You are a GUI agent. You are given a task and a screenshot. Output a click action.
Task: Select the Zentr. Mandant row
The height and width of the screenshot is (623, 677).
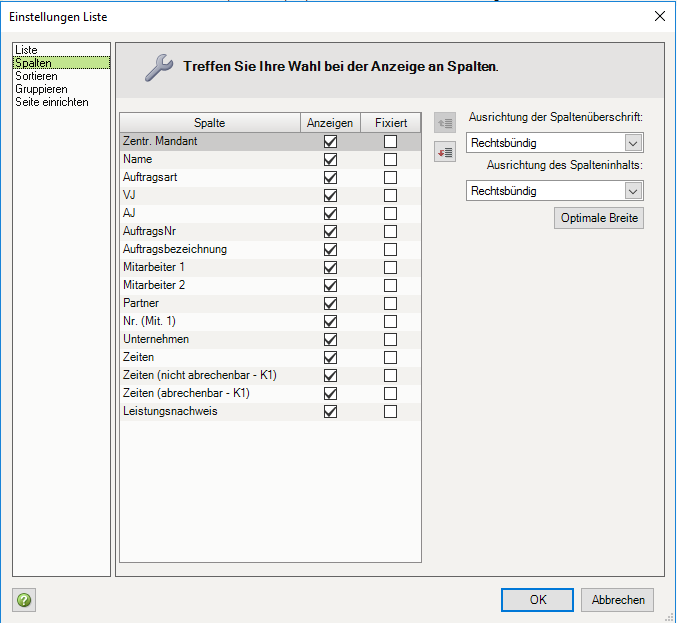click(x=270, y=142)
